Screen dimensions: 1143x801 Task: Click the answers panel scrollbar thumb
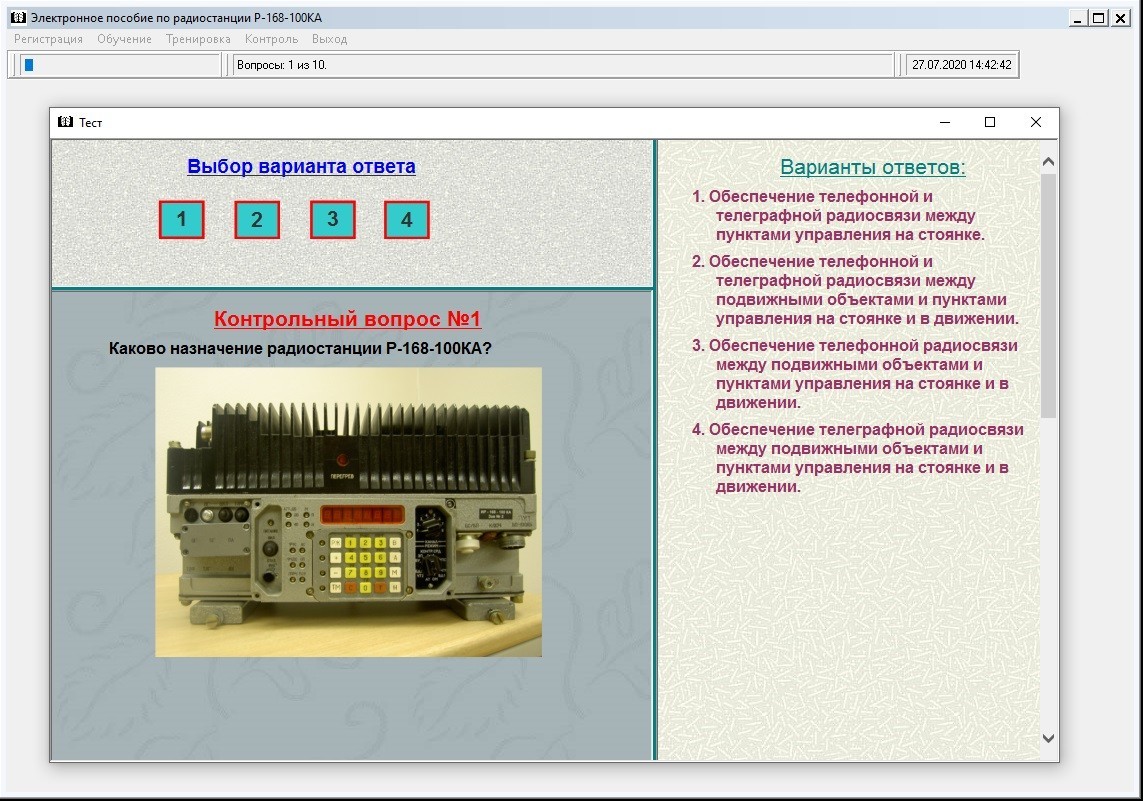tap(1048, 295)
